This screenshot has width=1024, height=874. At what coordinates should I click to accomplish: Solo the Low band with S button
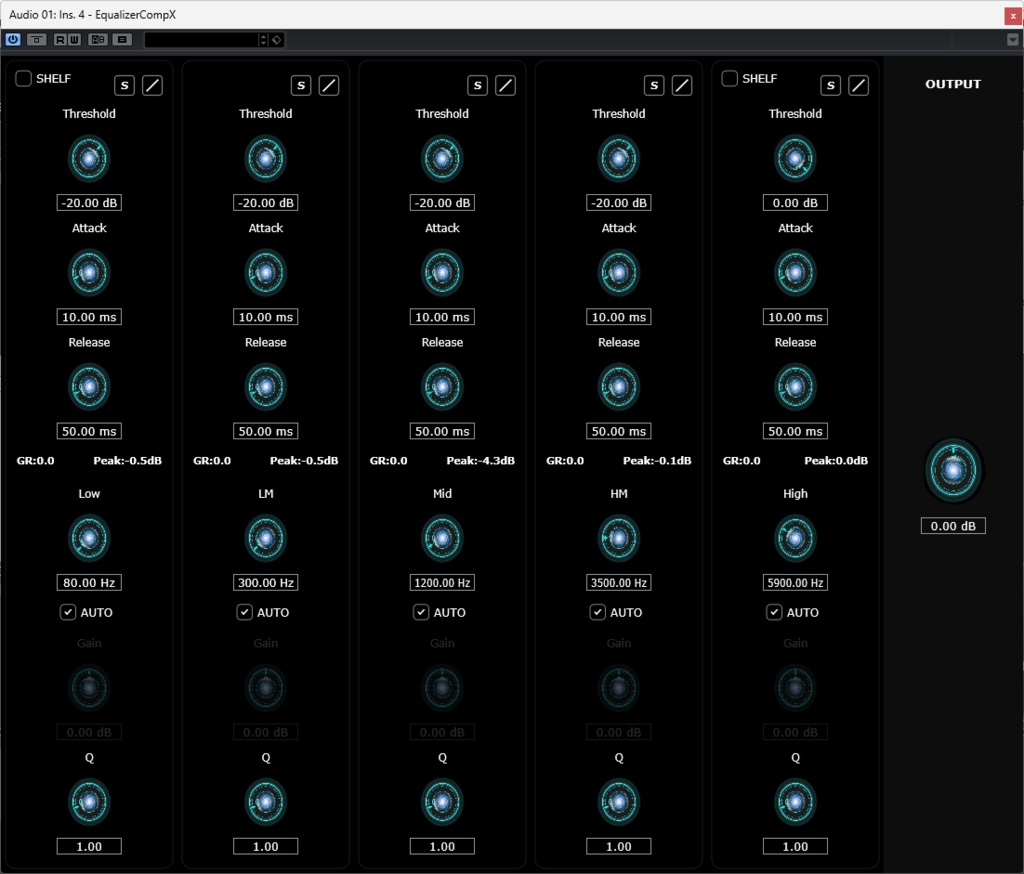tap(125, 85)
